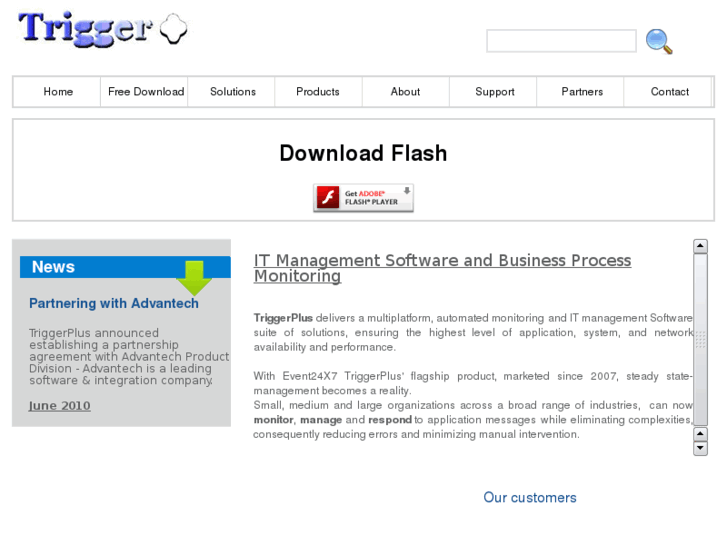Click the text 'management becomes a reality.'

(x=332, y=391)
